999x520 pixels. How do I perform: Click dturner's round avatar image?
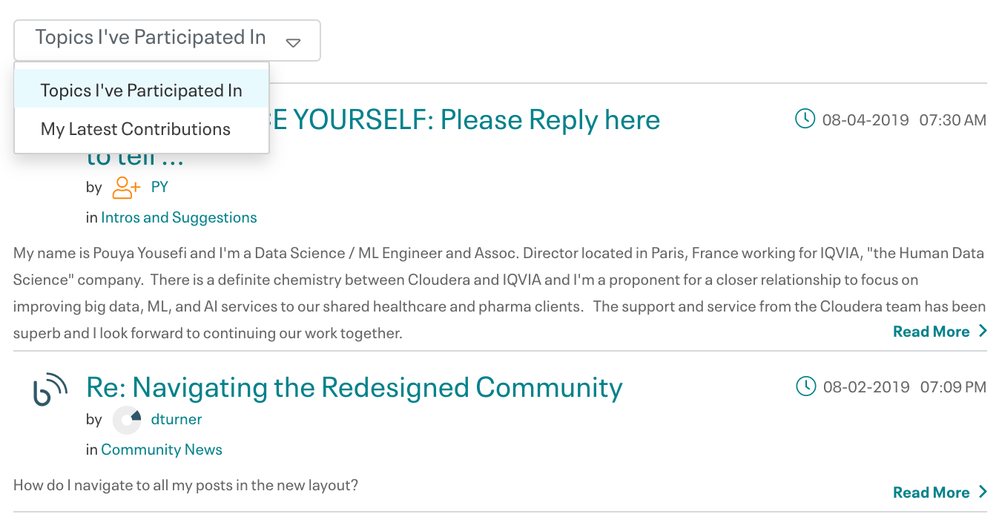point(127,420)
